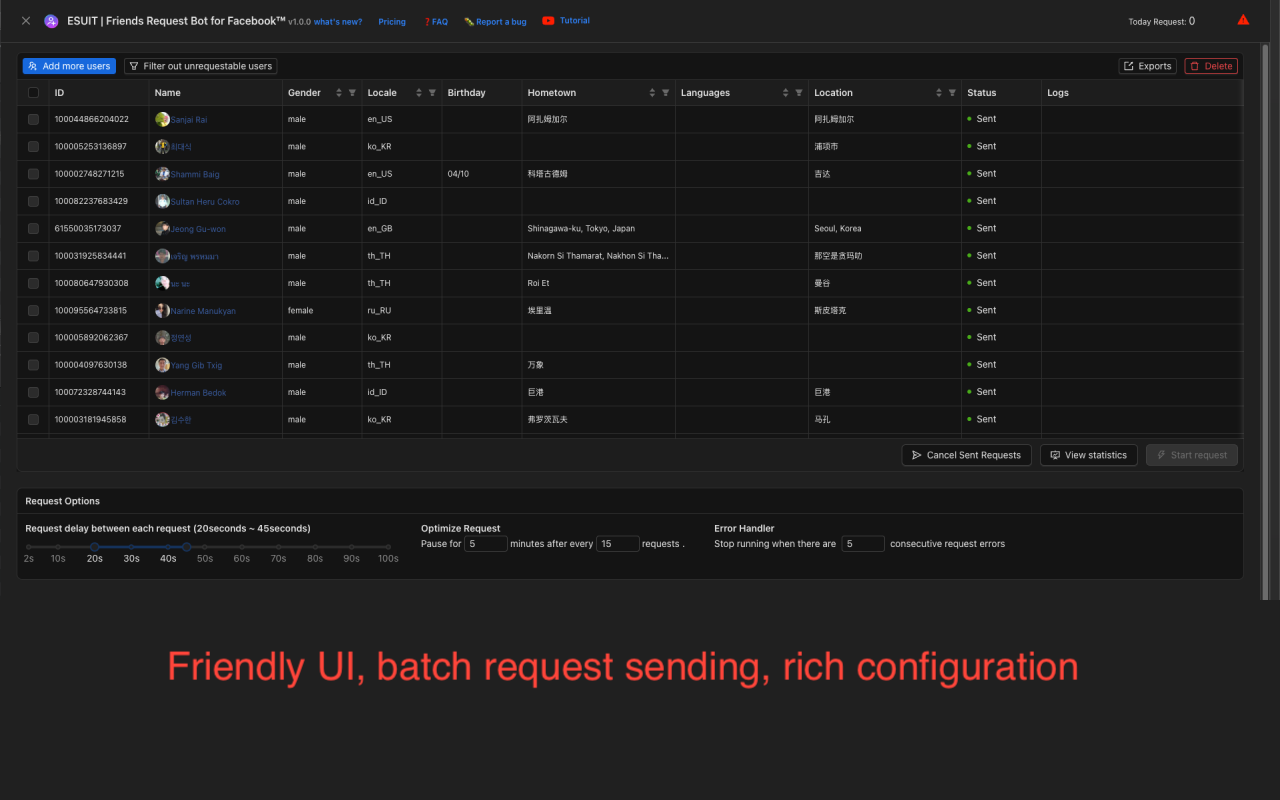
Task: Check the row checkbox for Sanjai Rai
Action: [33, 118]
